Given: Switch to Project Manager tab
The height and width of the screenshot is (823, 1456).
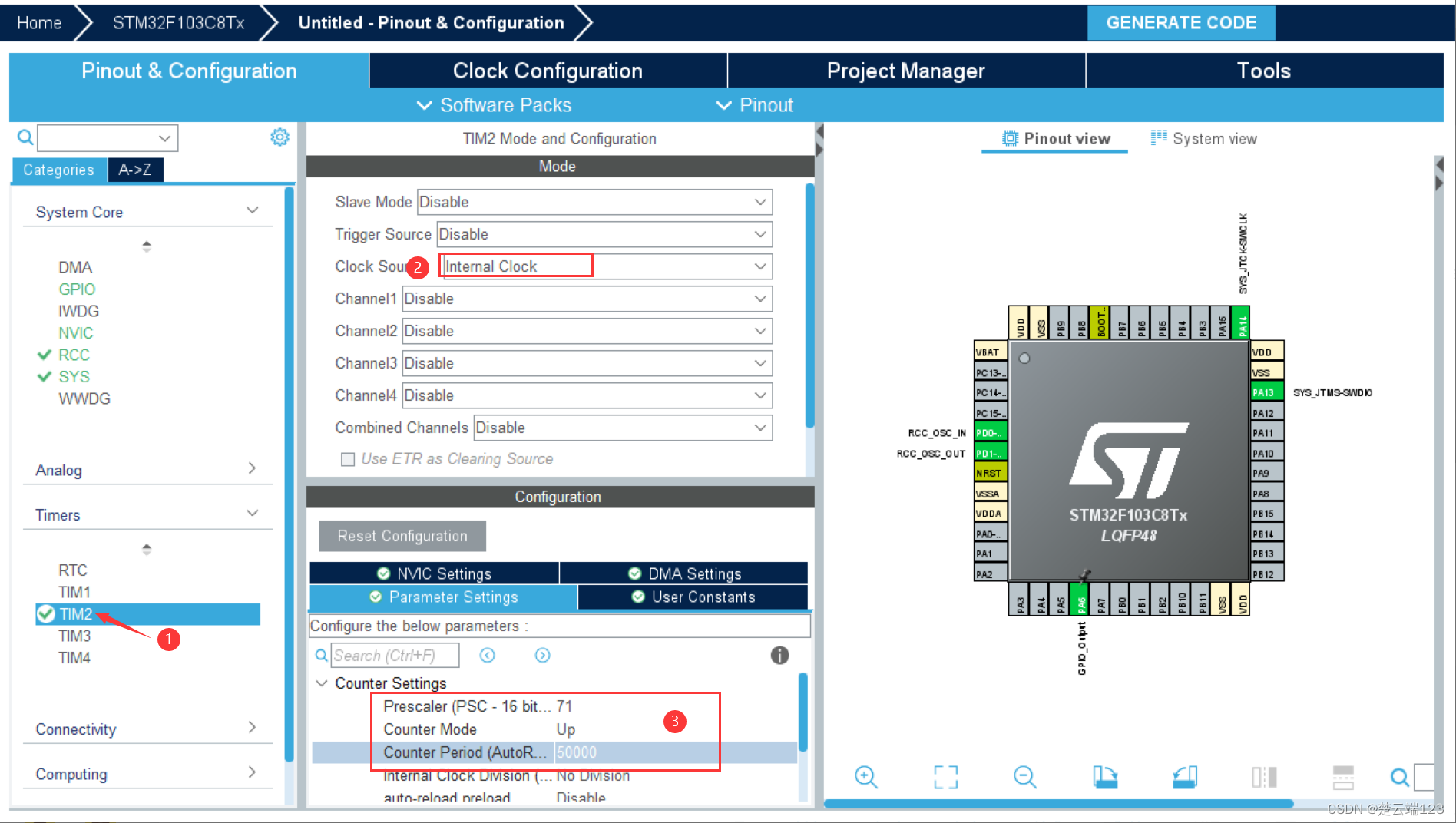Looking at the screenshot, I should pyautogui.click(x=906, y=71).
